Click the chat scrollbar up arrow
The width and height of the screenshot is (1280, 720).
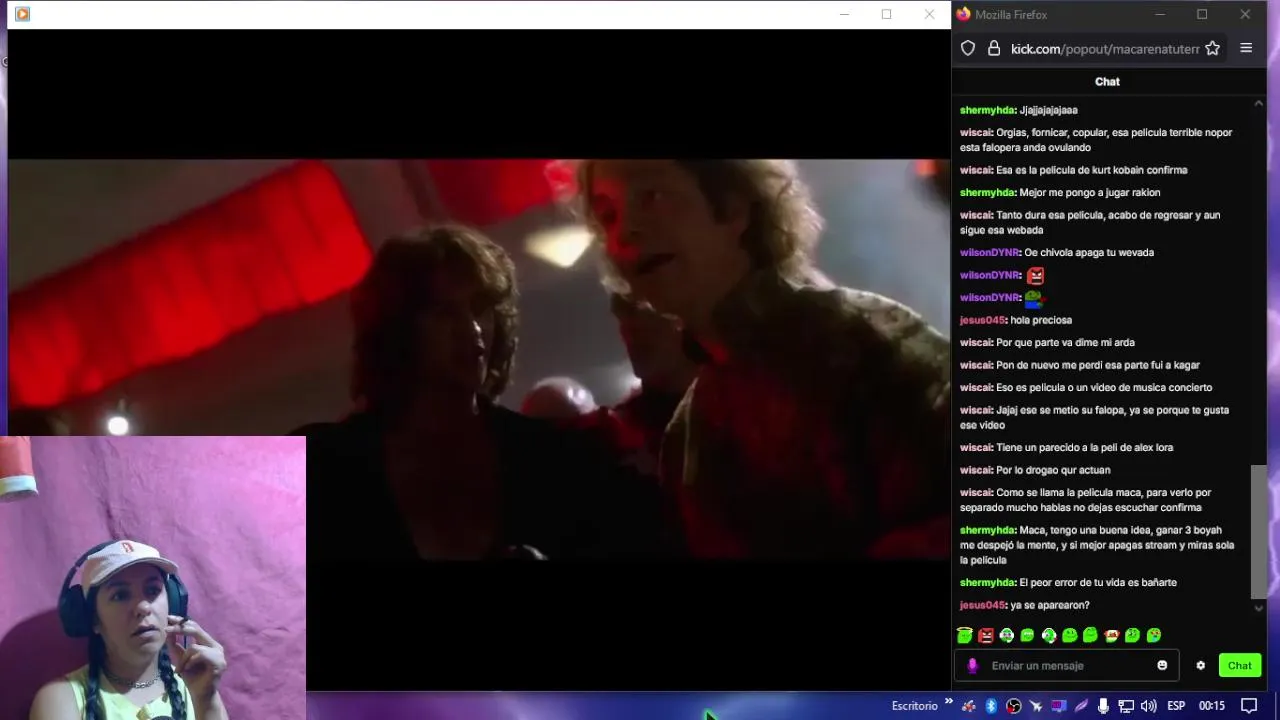[1258, 103]
